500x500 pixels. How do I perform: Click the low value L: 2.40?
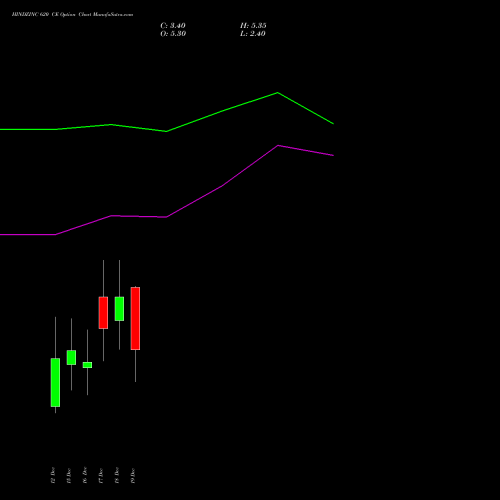[x=253, y=34]
